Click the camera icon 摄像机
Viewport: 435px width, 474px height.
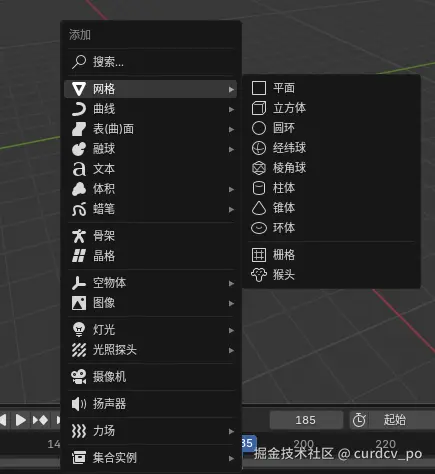[79, 377]
